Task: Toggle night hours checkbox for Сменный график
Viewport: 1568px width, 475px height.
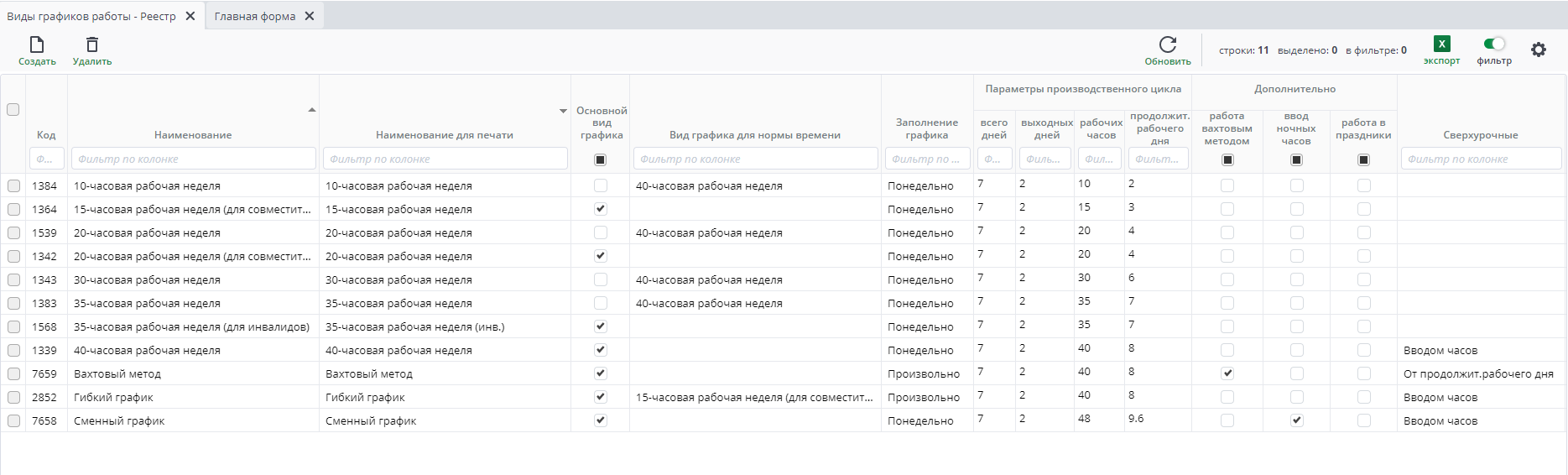Action: click(x=1296, y=420)
